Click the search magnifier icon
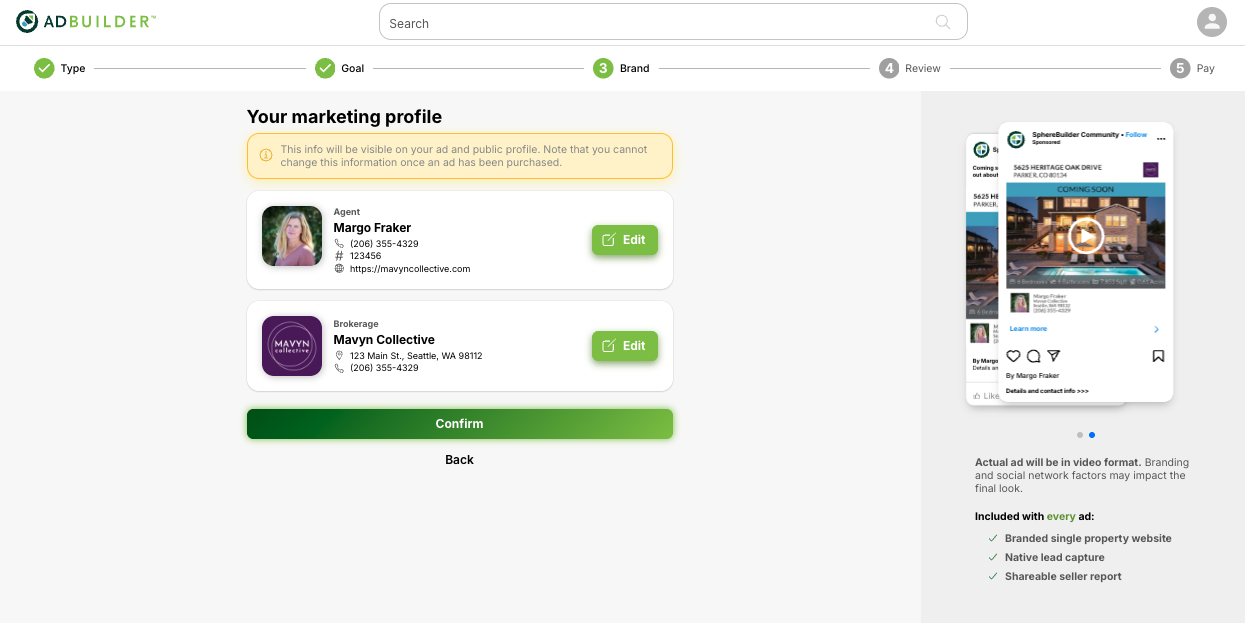This screenshot has height=623, width=1245. click(943, 22)
